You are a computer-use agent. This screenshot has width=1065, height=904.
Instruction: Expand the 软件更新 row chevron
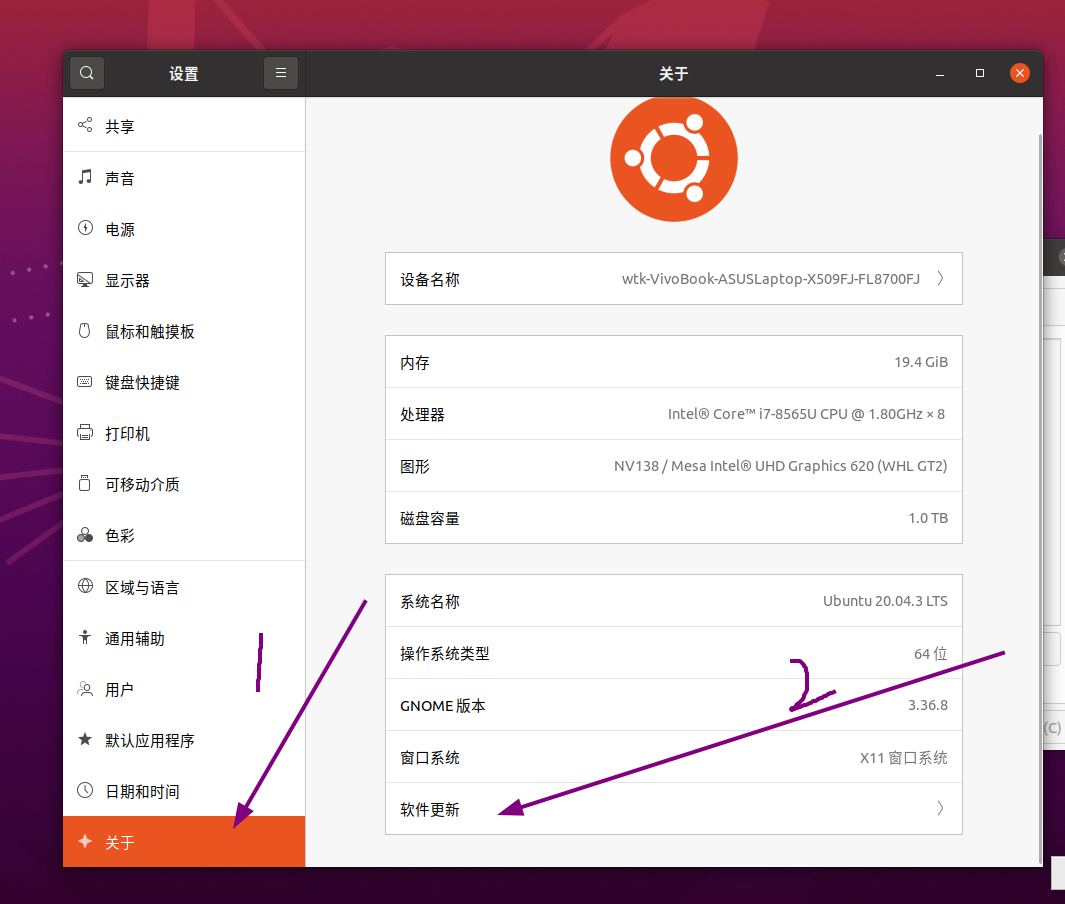coord(941,808)
